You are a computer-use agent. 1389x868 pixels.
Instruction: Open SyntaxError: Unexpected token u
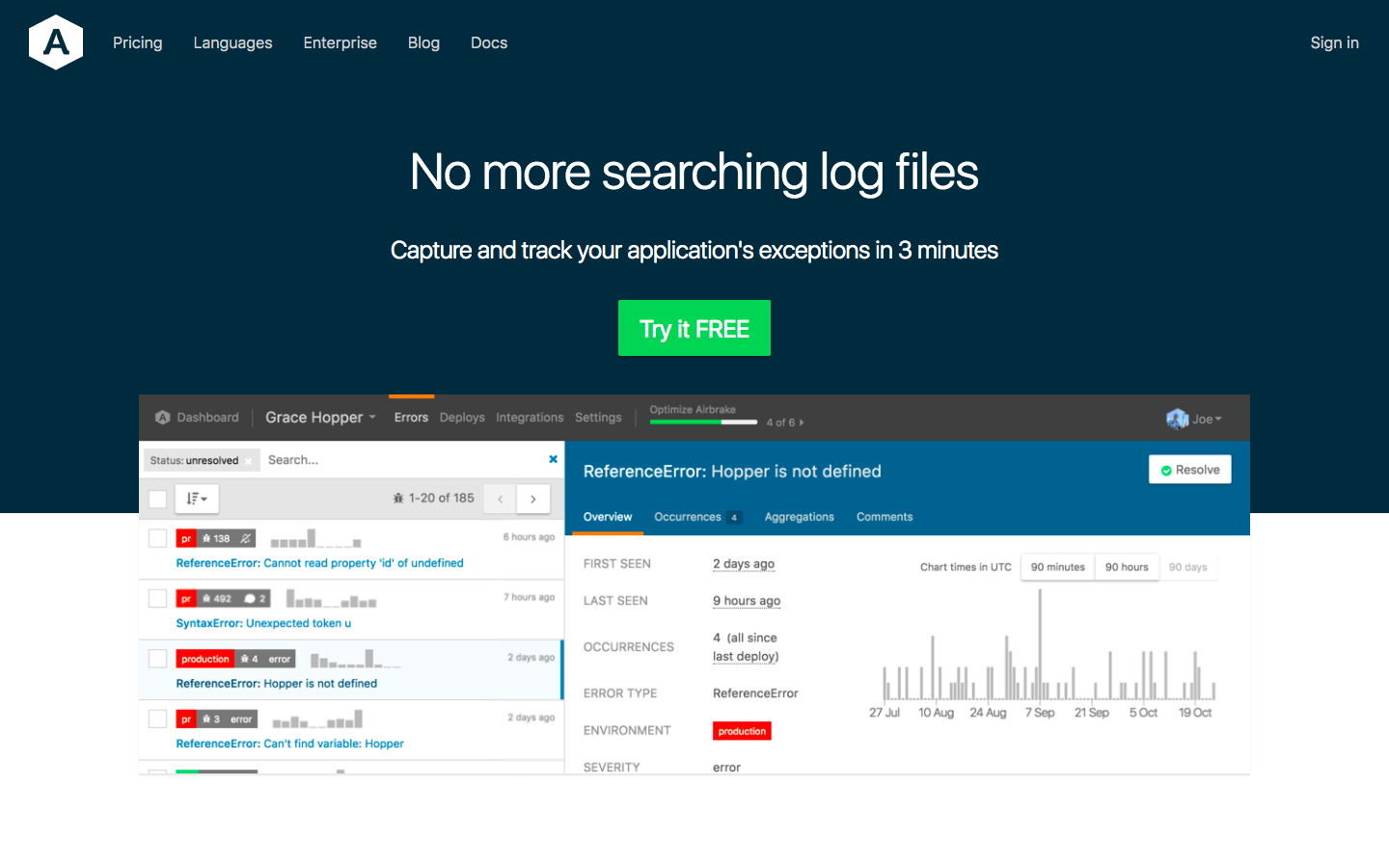[x=263, y=623]
